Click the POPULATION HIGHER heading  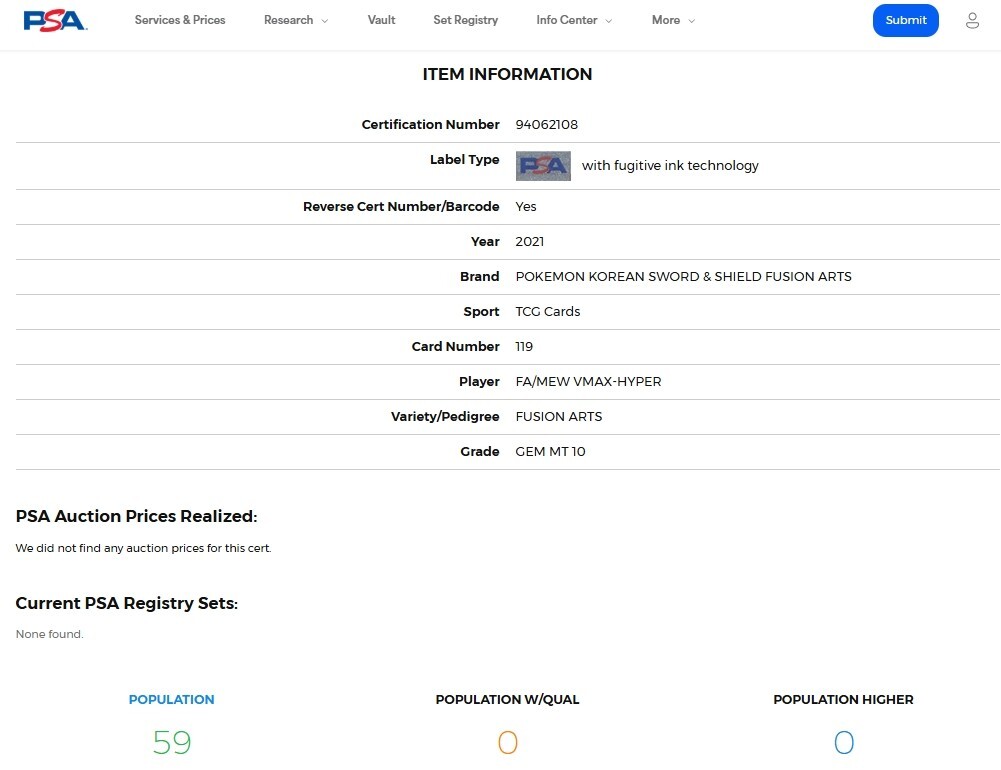pos(843,699)
